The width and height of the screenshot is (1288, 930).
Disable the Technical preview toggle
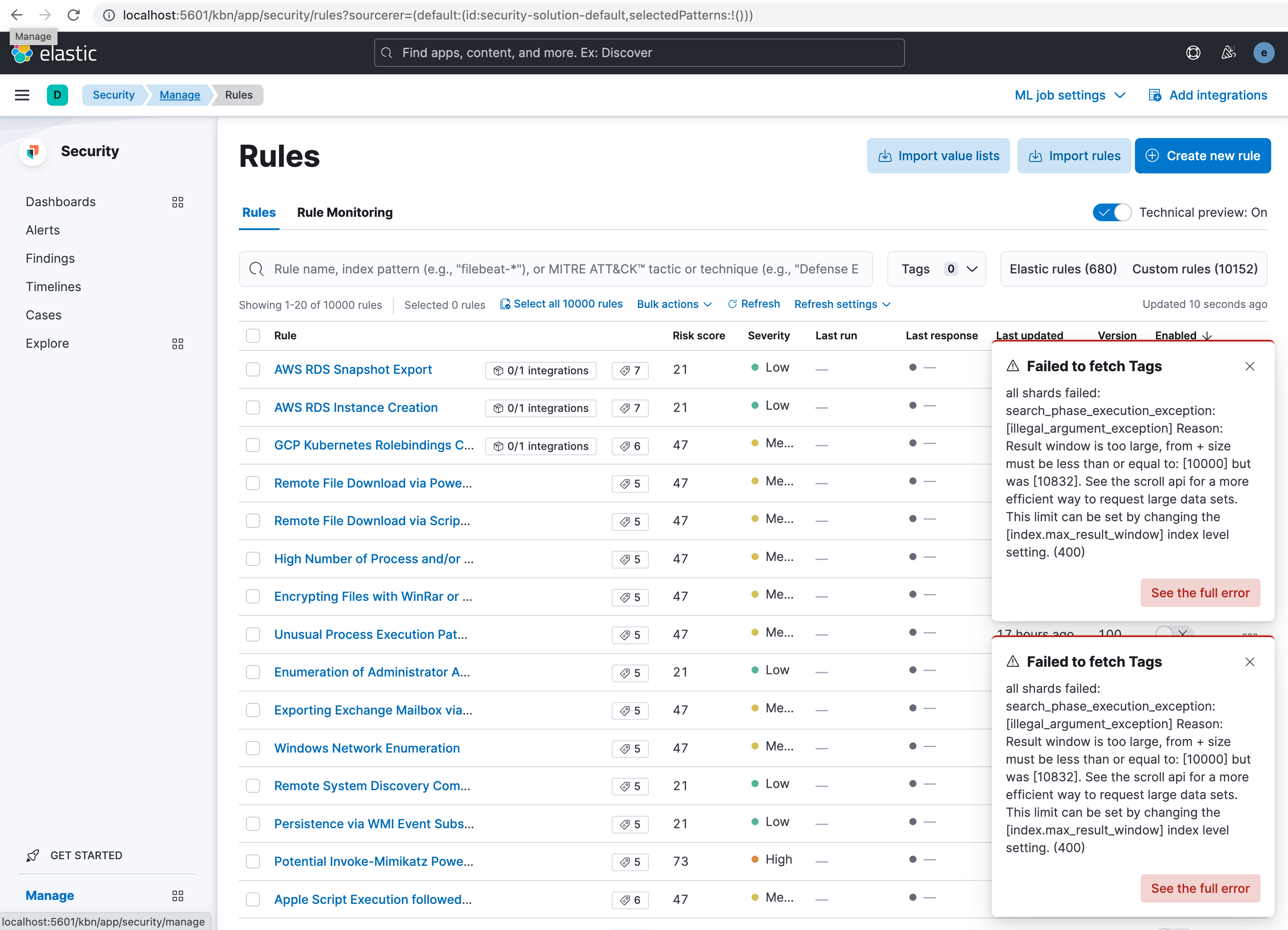1112,212
